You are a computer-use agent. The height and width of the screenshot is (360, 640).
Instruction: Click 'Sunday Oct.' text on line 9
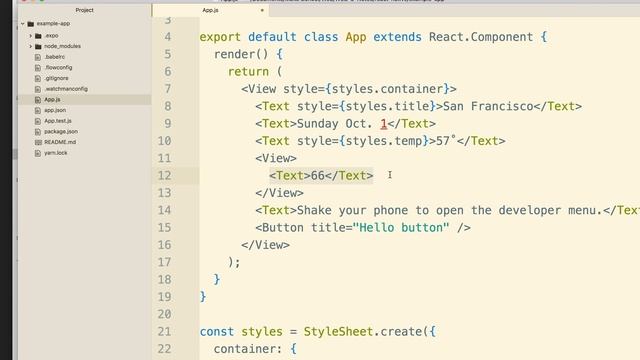click(x=335, y=124)
